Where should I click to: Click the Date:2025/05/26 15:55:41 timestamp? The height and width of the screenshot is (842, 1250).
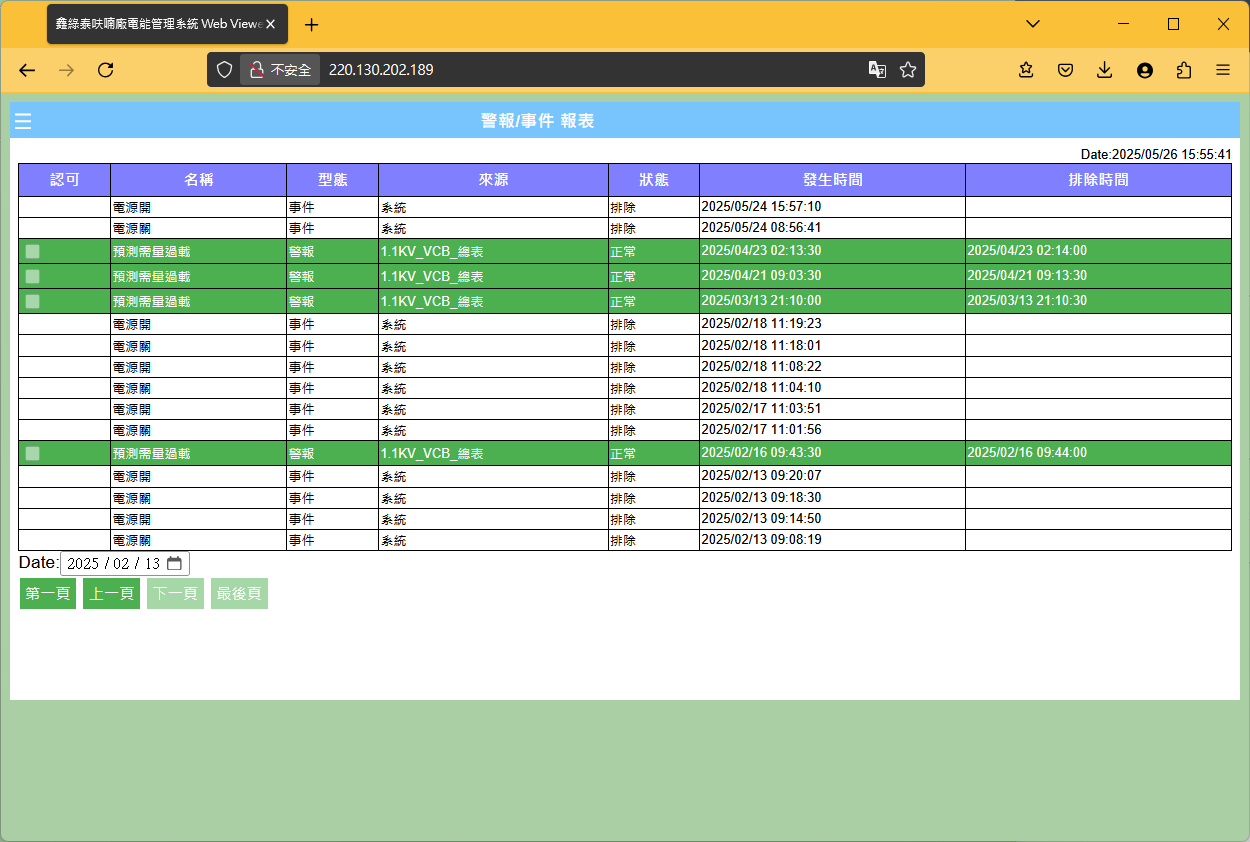pos(1156,155)
